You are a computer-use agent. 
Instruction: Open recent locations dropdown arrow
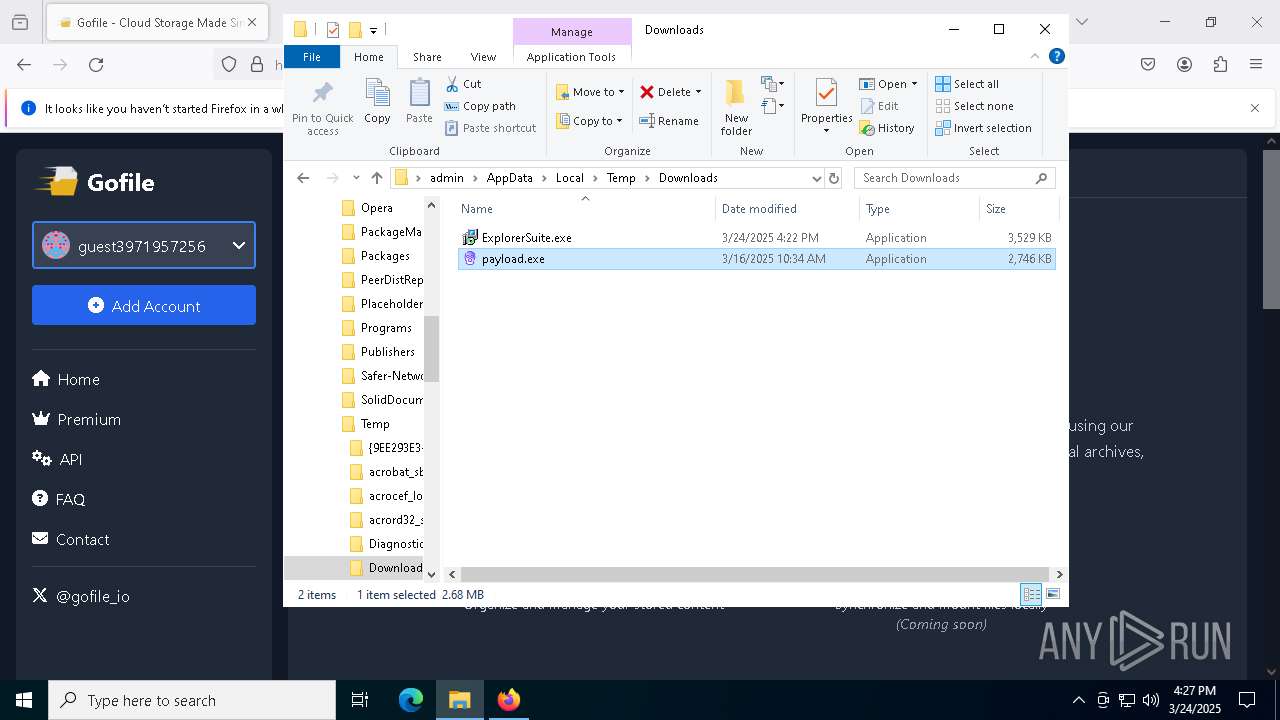pyautogui.click(x=355, y=178)
